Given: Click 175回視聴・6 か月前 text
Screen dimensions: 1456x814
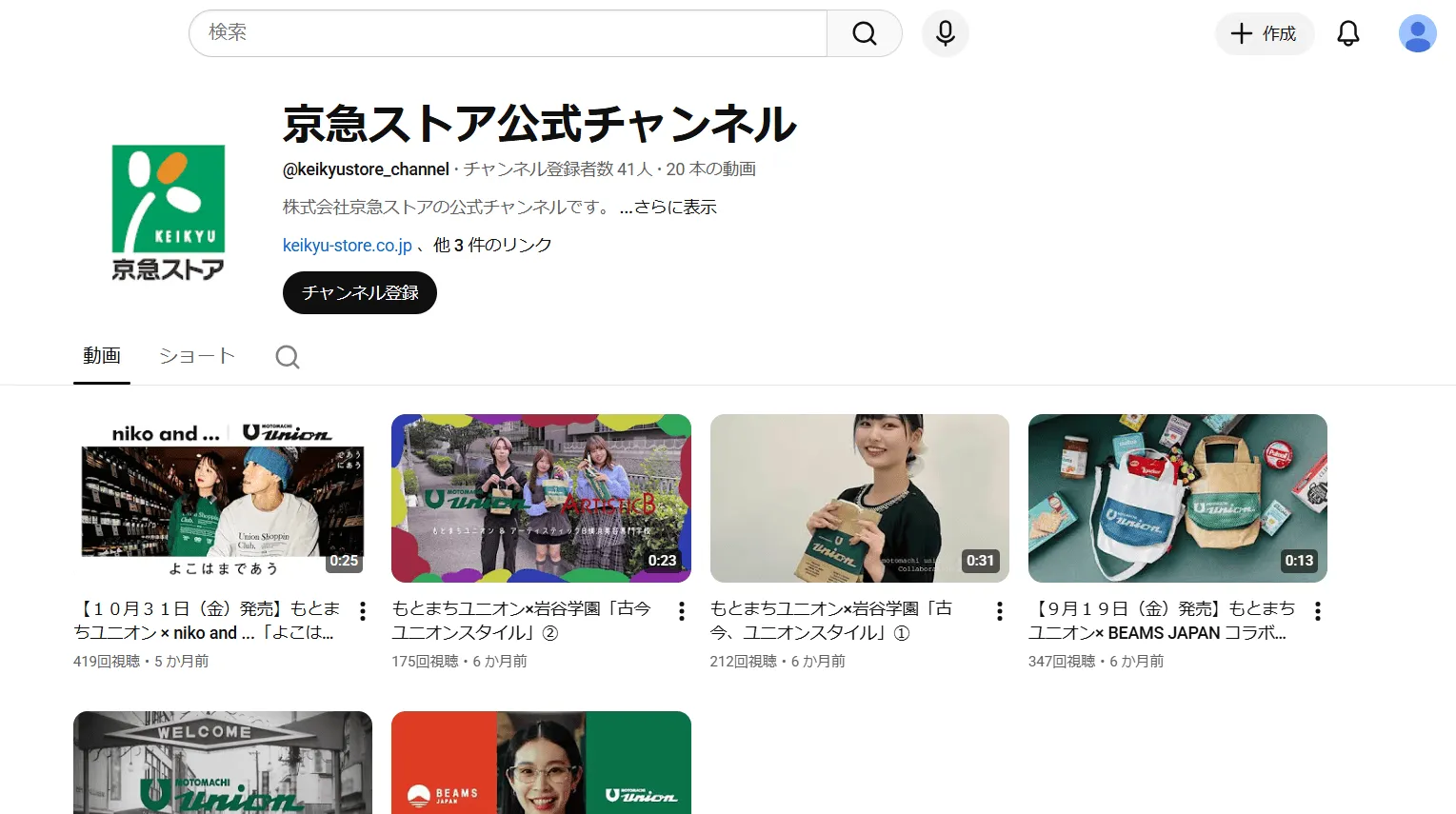Looking at the screenshot, I should [459, 661].
